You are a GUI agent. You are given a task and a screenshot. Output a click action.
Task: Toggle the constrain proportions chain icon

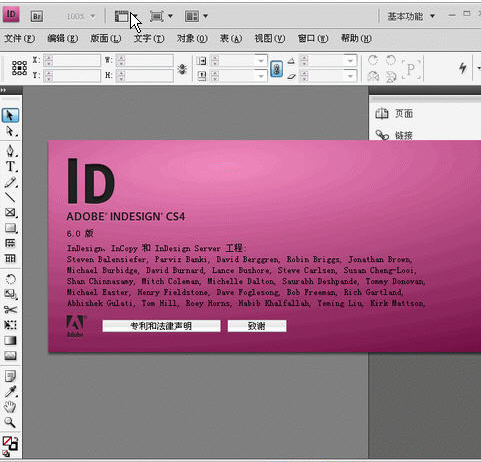[276, 68]
